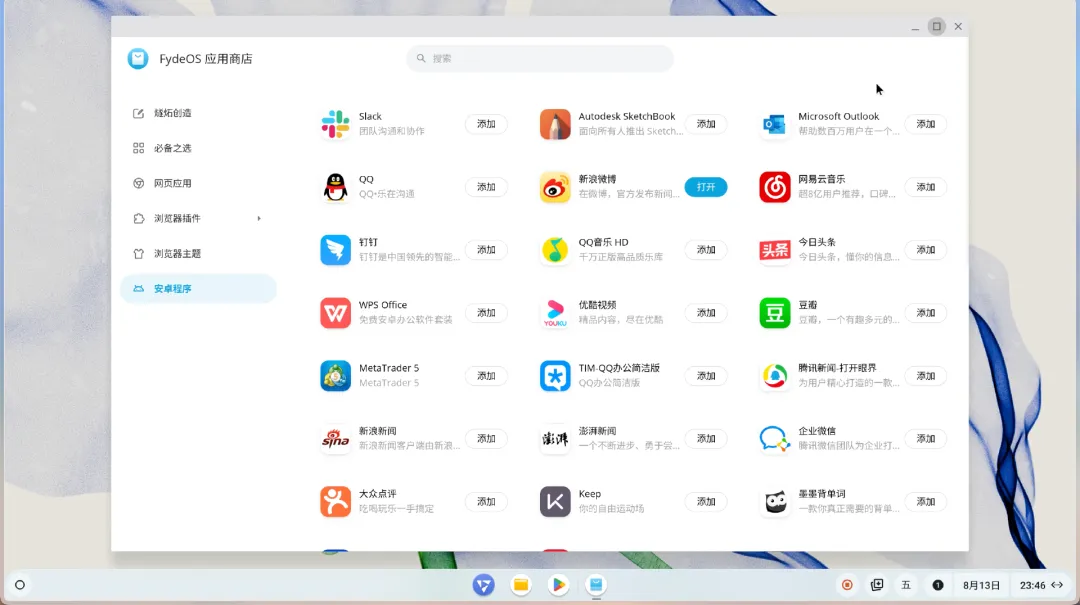Add Keep using 添加 button
Screen dimensions: 1080x605
coord(706,502)
